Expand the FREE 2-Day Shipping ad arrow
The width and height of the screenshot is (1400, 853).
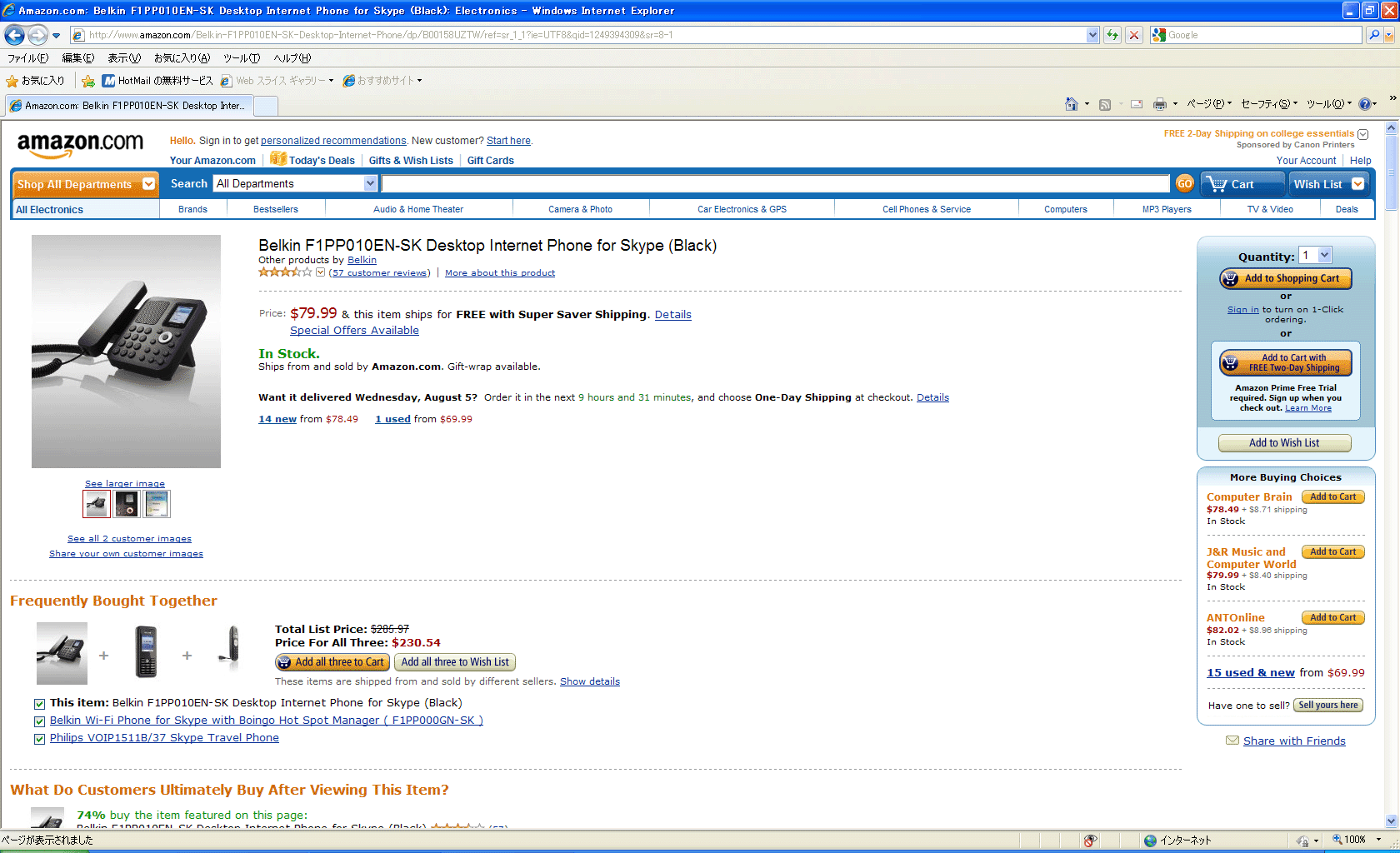1362,134
